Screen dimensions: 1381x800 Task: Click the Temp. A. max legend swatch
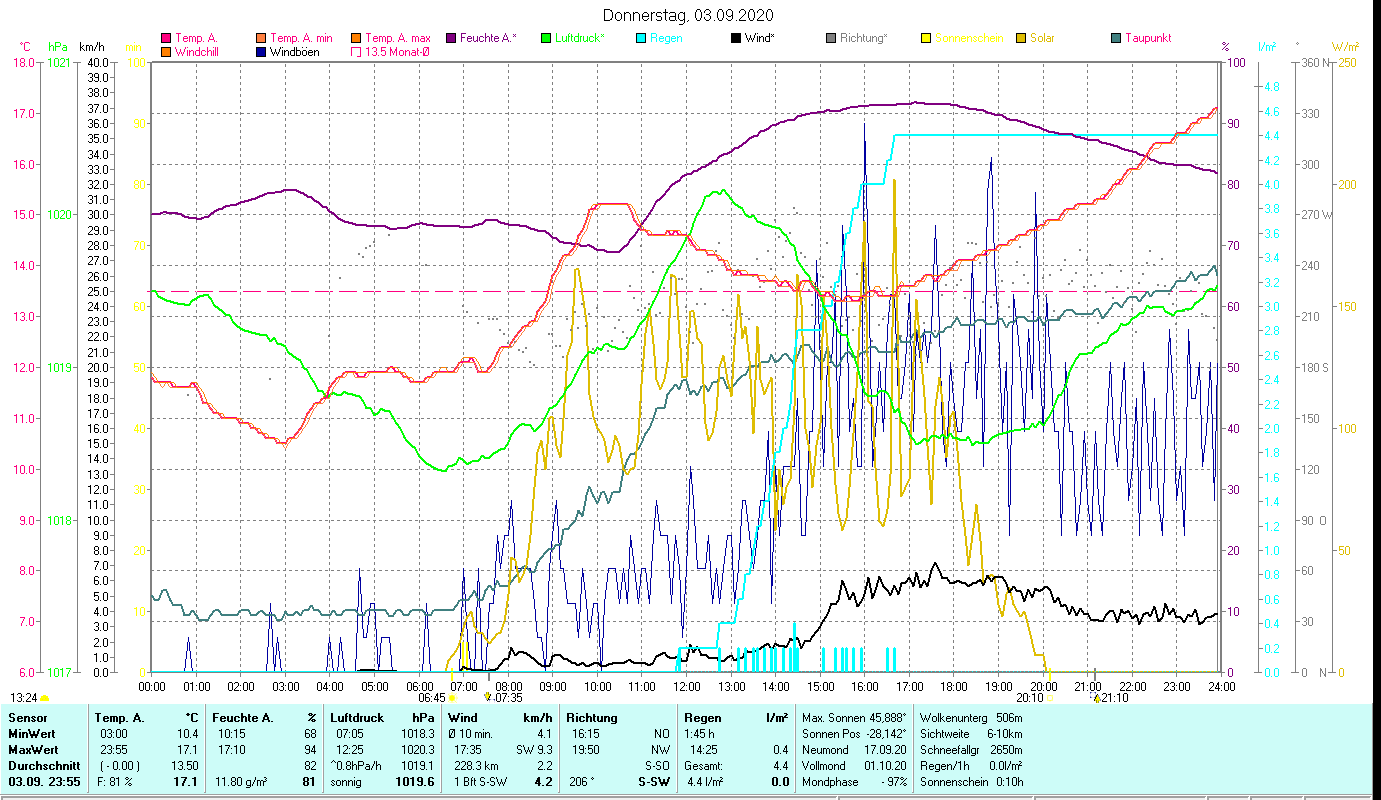click(x=355, y=38)
